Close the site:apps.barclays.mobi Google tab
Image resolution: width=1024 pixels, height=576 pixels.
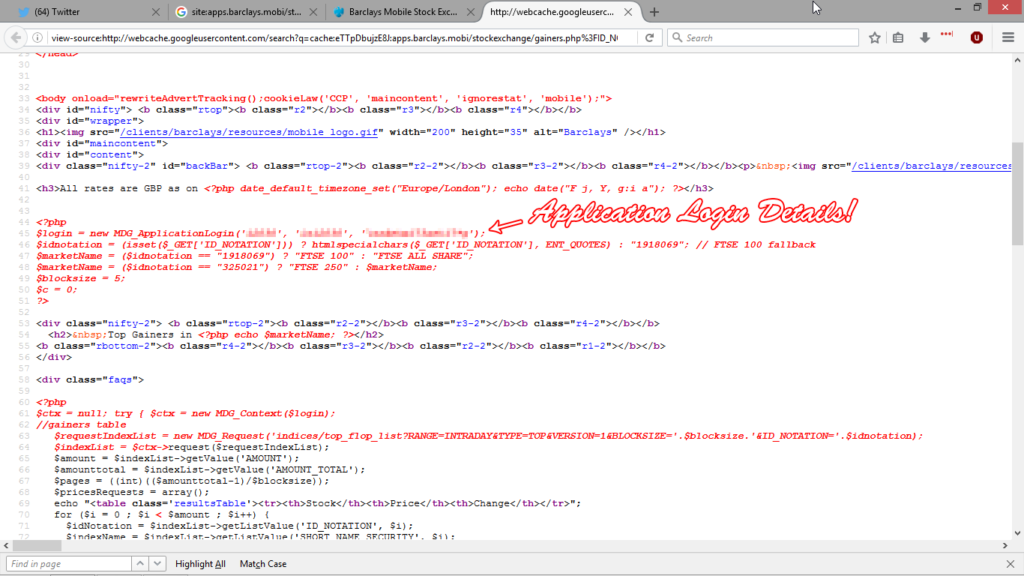[313, 12]
